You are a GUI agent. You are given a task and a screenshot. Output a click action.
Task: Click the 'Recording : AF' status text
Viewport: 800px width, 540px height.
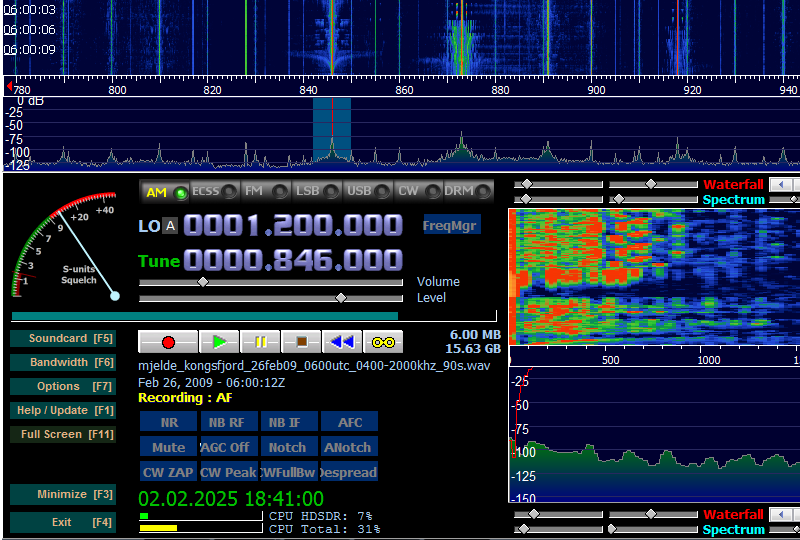tap(185, 398)
